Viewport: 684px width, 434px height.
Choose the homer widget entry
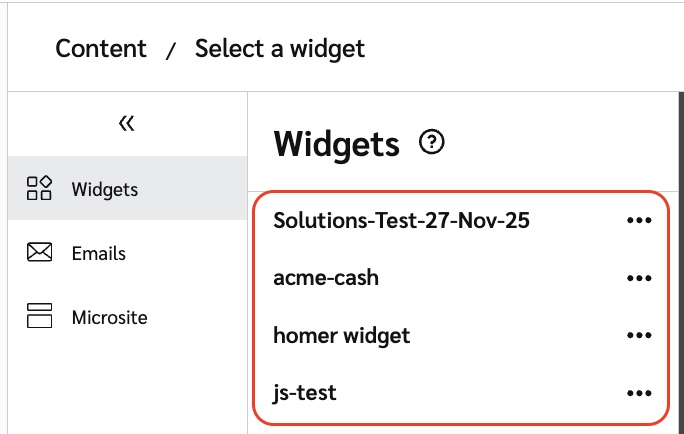click(x=342, y=336)
